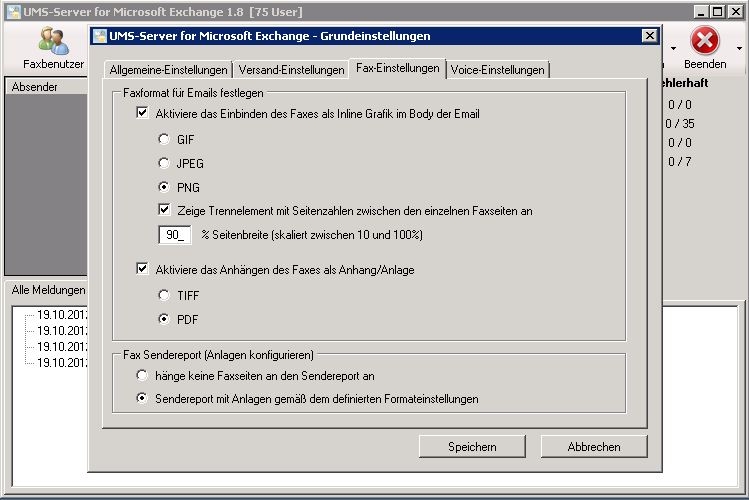Click the 0 / 35 value in main window

680,124
